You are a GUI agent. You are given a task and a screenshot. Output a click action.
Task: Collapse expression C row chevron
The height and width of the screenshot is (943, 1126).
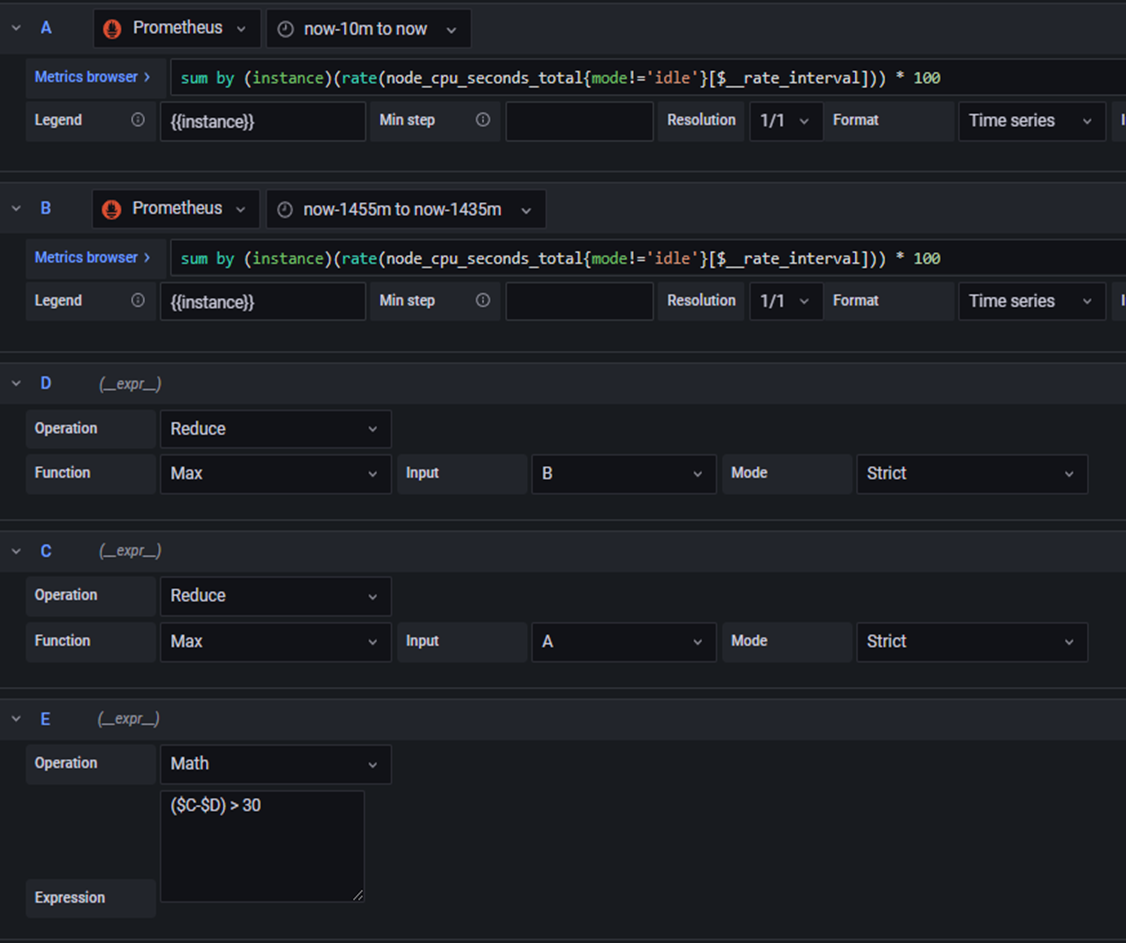pos(16,551)
